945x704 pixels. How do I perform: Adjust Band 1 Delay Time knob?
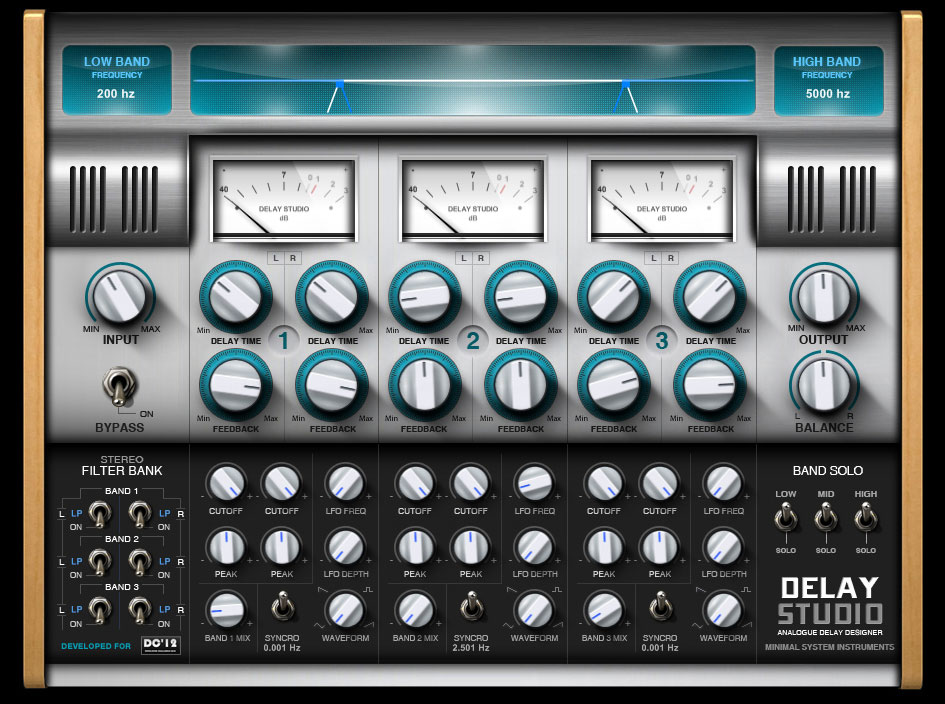click(236, 297)
